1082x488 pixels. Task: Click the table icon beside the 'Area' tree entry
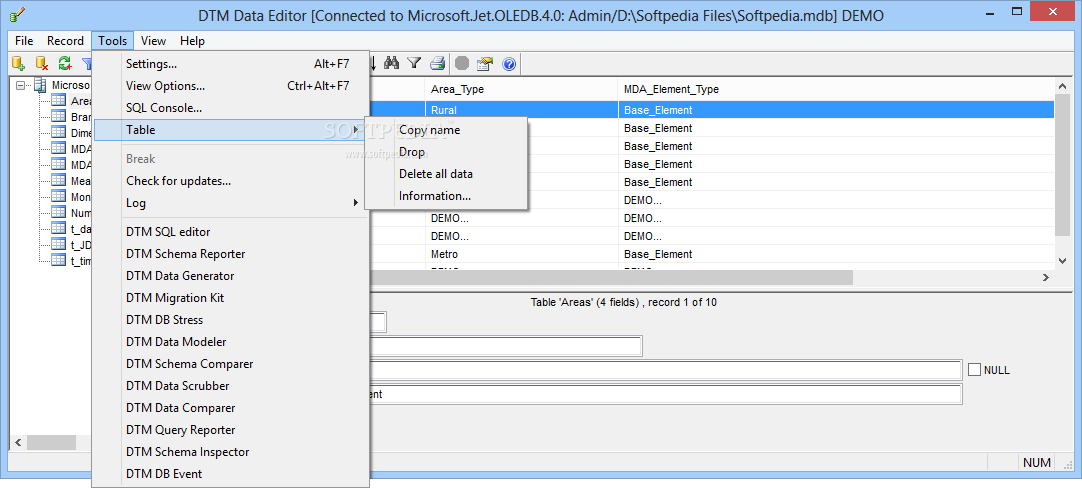(x=59, y=101)
